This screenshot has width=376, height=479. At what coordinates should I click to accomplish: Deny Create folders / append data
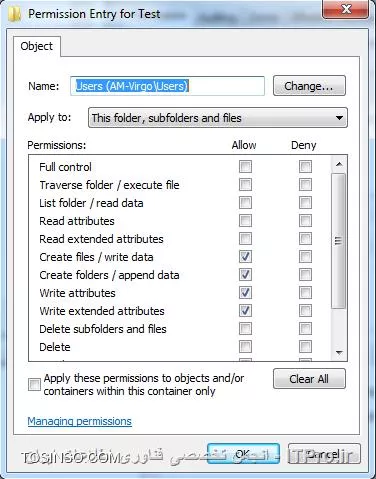305,275
